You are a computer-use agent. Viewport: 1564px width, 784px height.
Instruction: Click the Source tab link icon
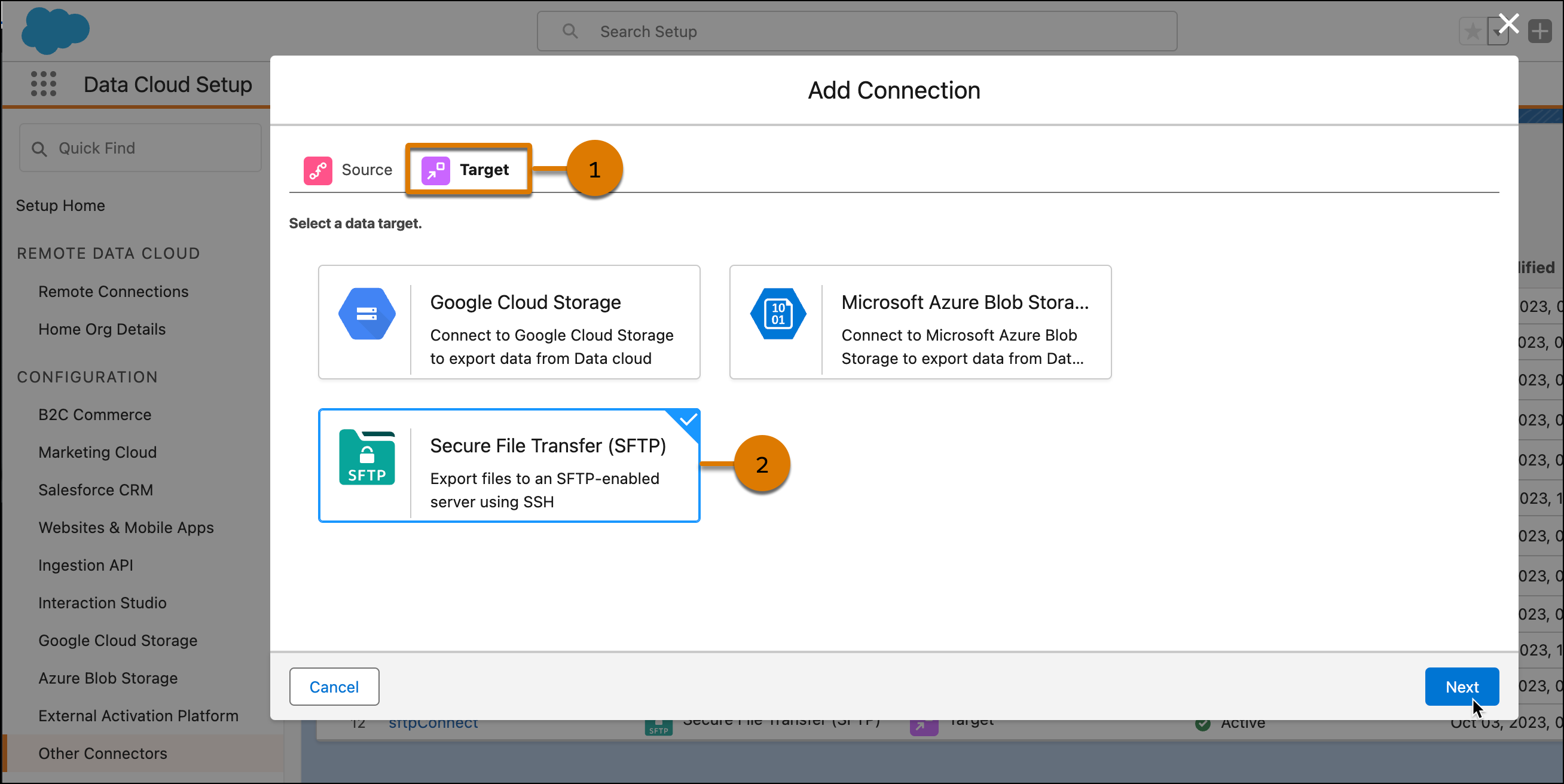[x=317, y=170]
